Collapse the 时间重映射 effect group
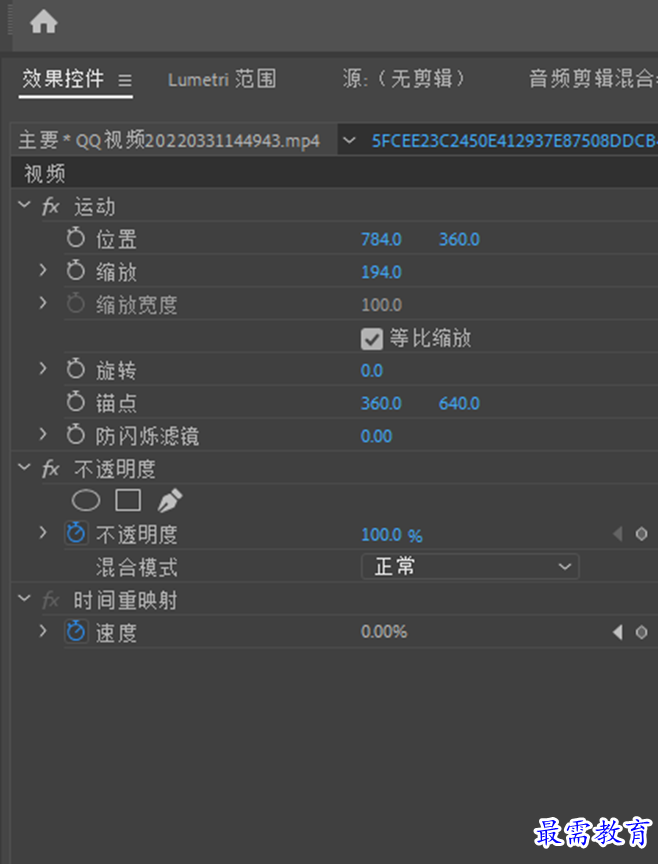Image resolution: width=658 pixels, height=864 pixels. pos(24,598)
